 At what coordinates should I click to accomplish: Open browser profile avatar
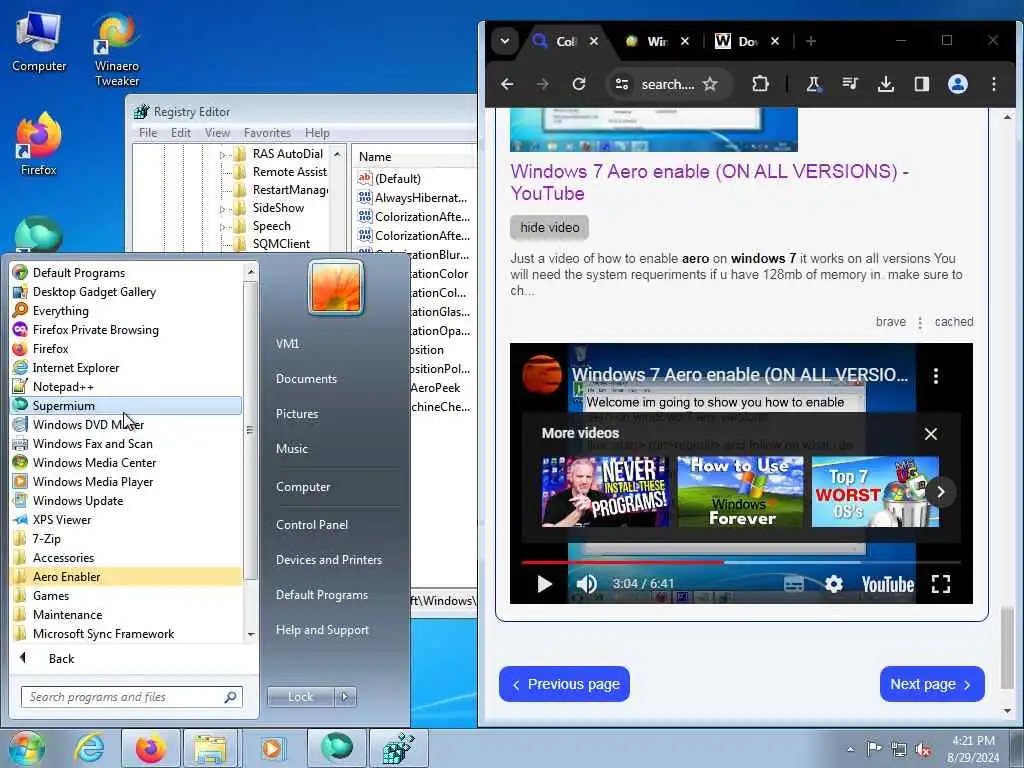[957, 84]
